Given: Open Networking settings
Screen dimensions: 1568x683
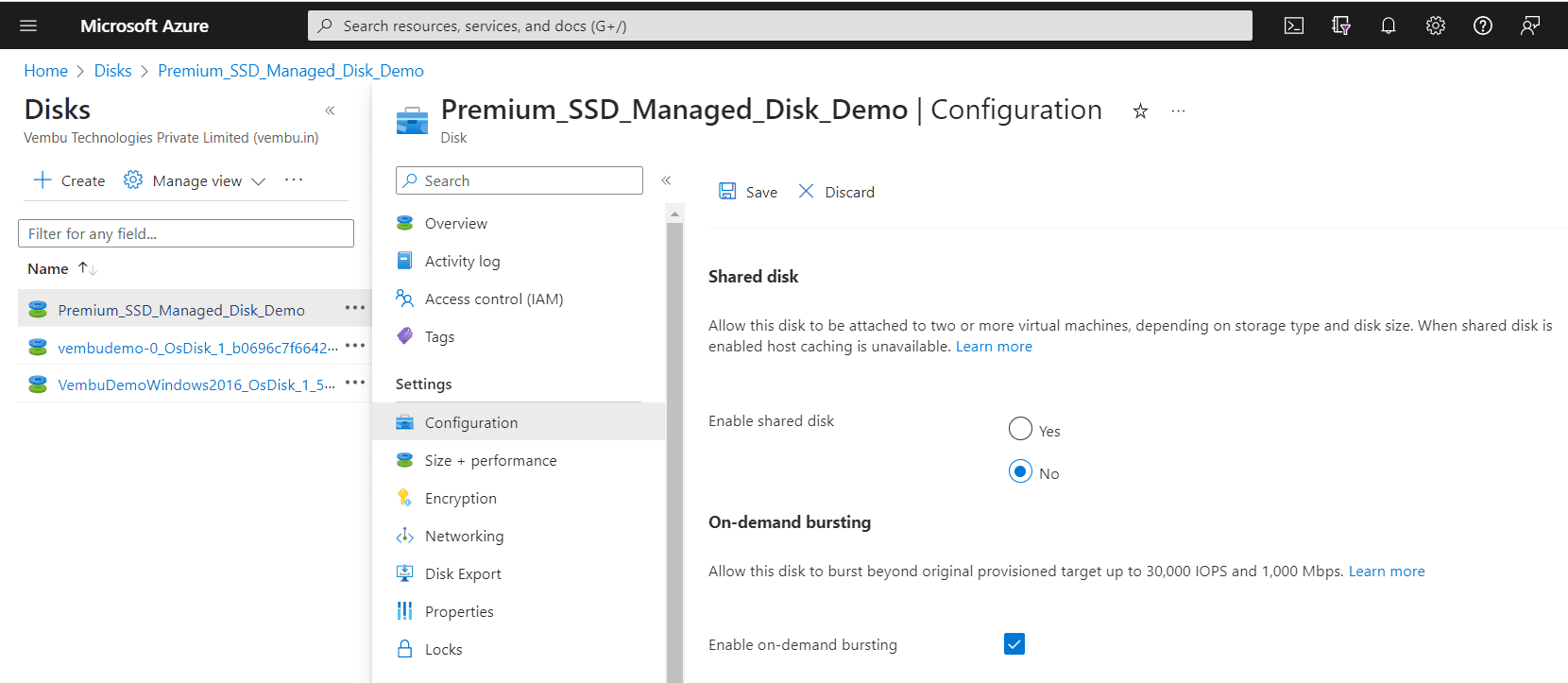Looking at the screenshot, I should [x=519, y=536].
